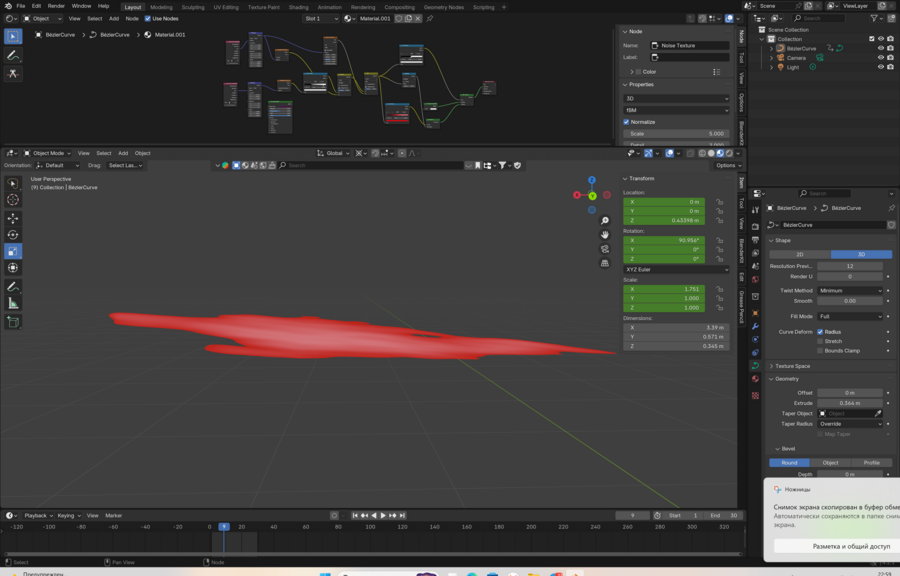Open the Slot 1 material dropdown
The image size is (900, 576).
click(x=321, y=18)
